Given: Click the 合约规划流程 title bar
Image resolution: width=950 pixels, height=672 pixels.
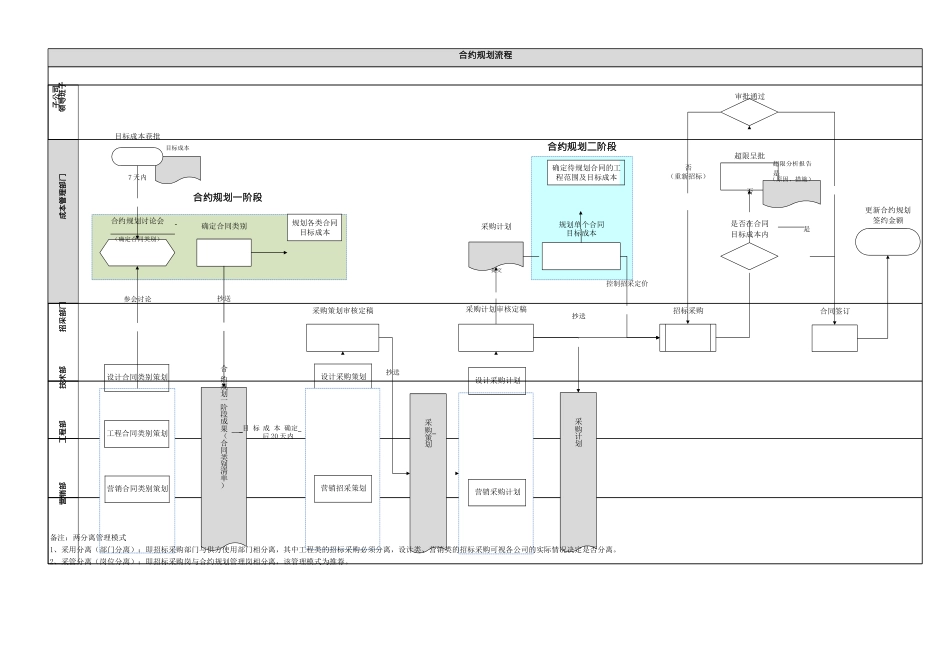Looking at the screenshot, I should point(485,57).
